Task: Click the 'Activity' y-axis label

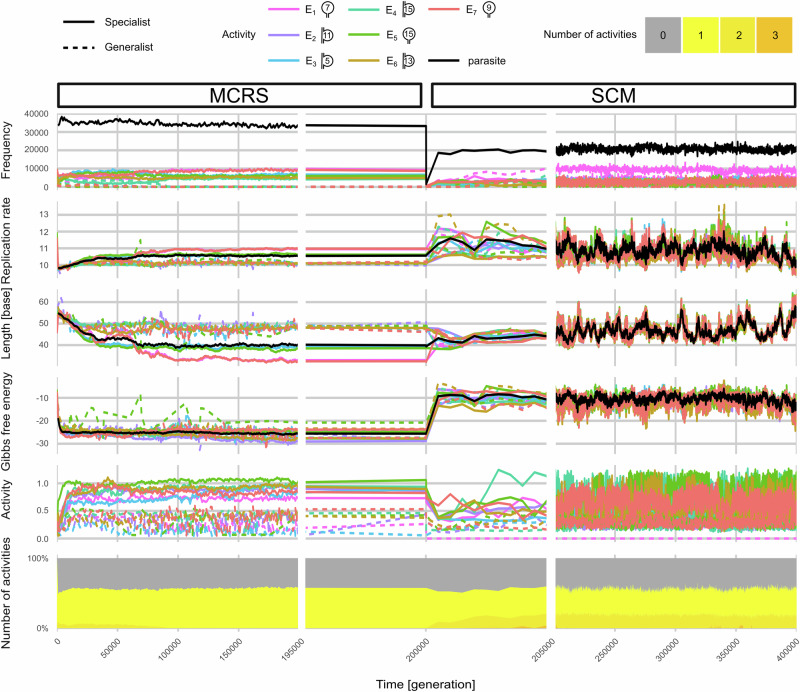Action: coord(6,500)
